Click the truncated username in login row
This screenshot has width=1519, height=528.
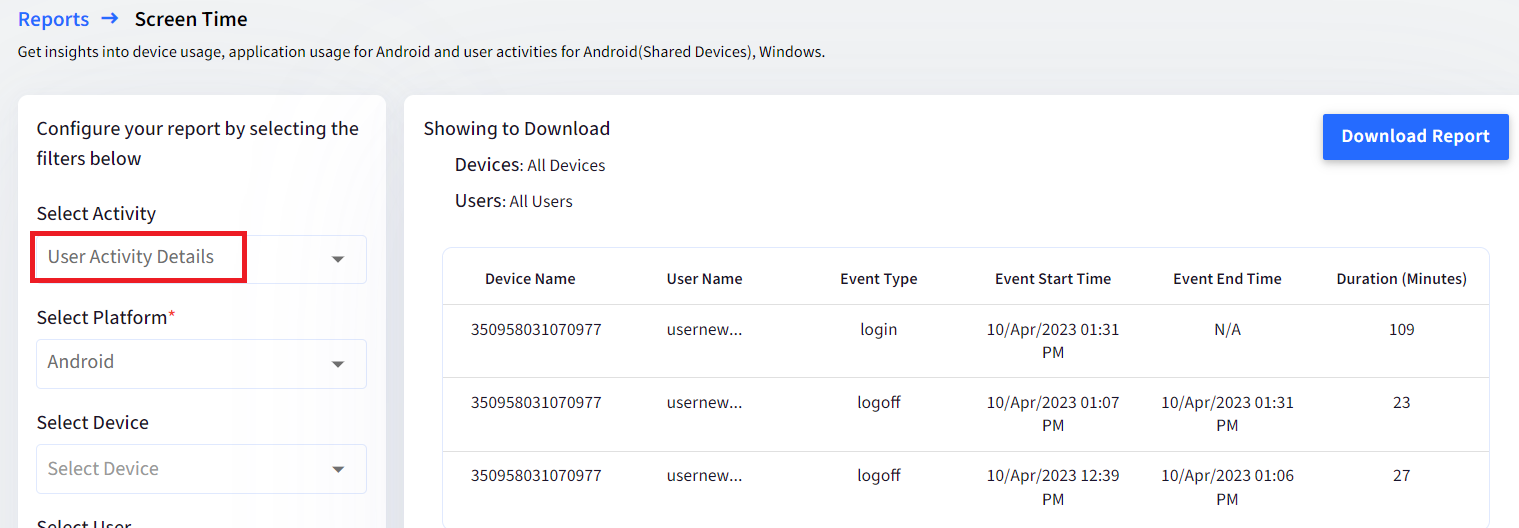[704, 329]
